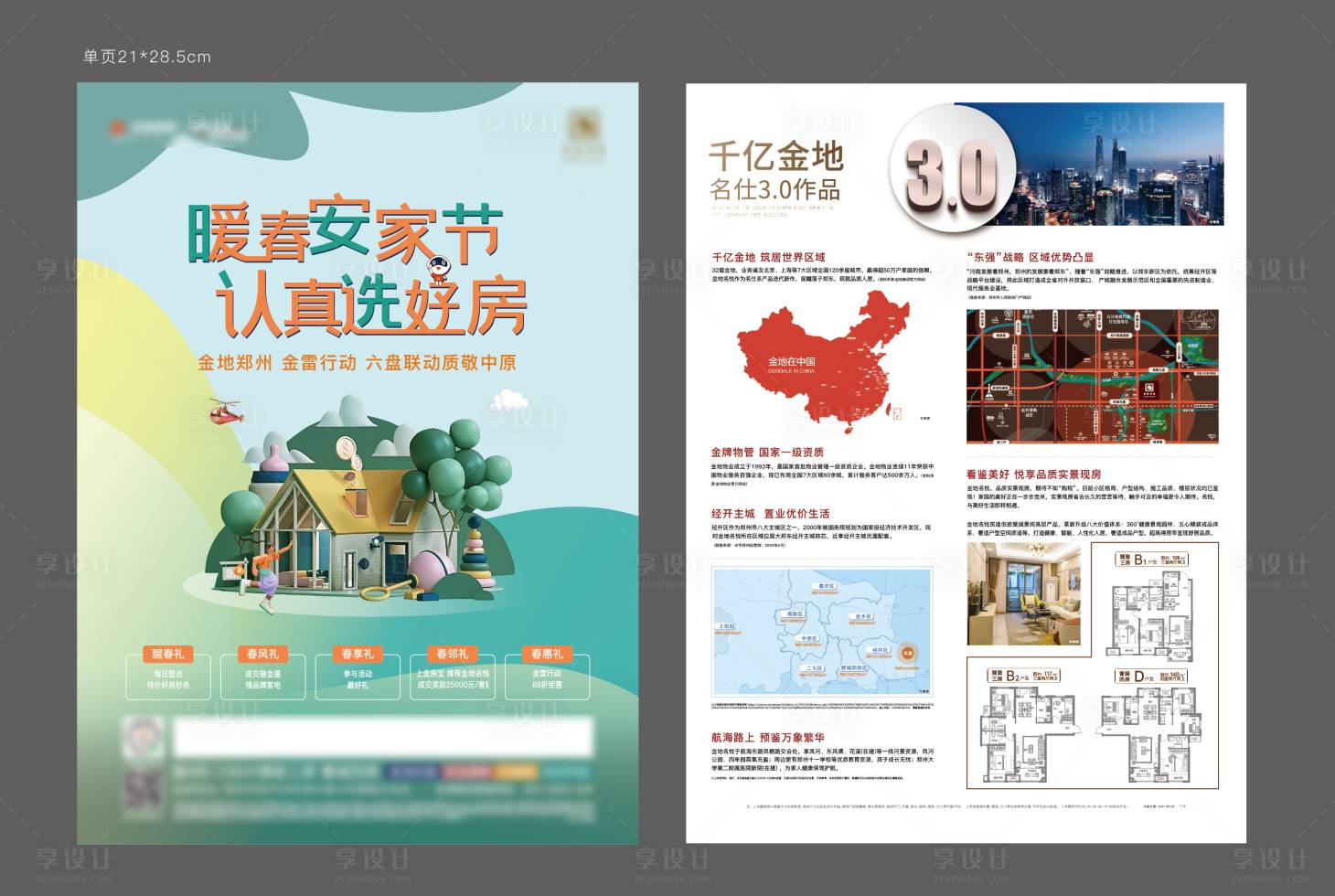Click the 名仕3.0作品 subtitle
Screen dimensions: 1335x896
[774, 189]
